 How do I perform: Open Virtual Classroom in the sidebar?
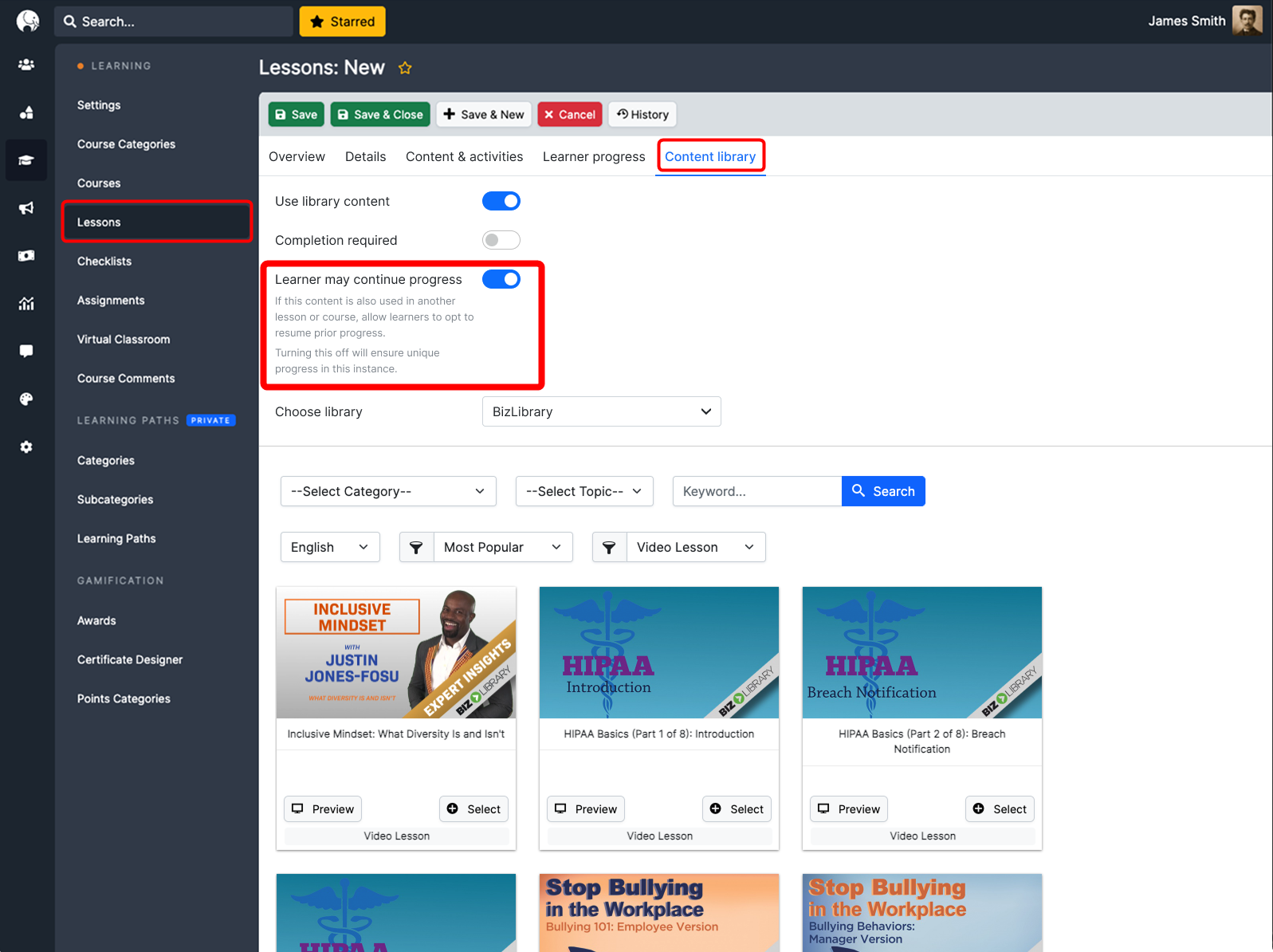tap(124, 340)
